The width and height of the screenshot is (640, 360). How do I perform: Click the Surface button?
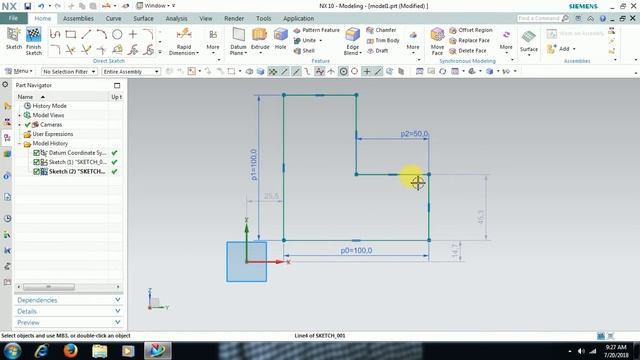(x=529, y=41)
